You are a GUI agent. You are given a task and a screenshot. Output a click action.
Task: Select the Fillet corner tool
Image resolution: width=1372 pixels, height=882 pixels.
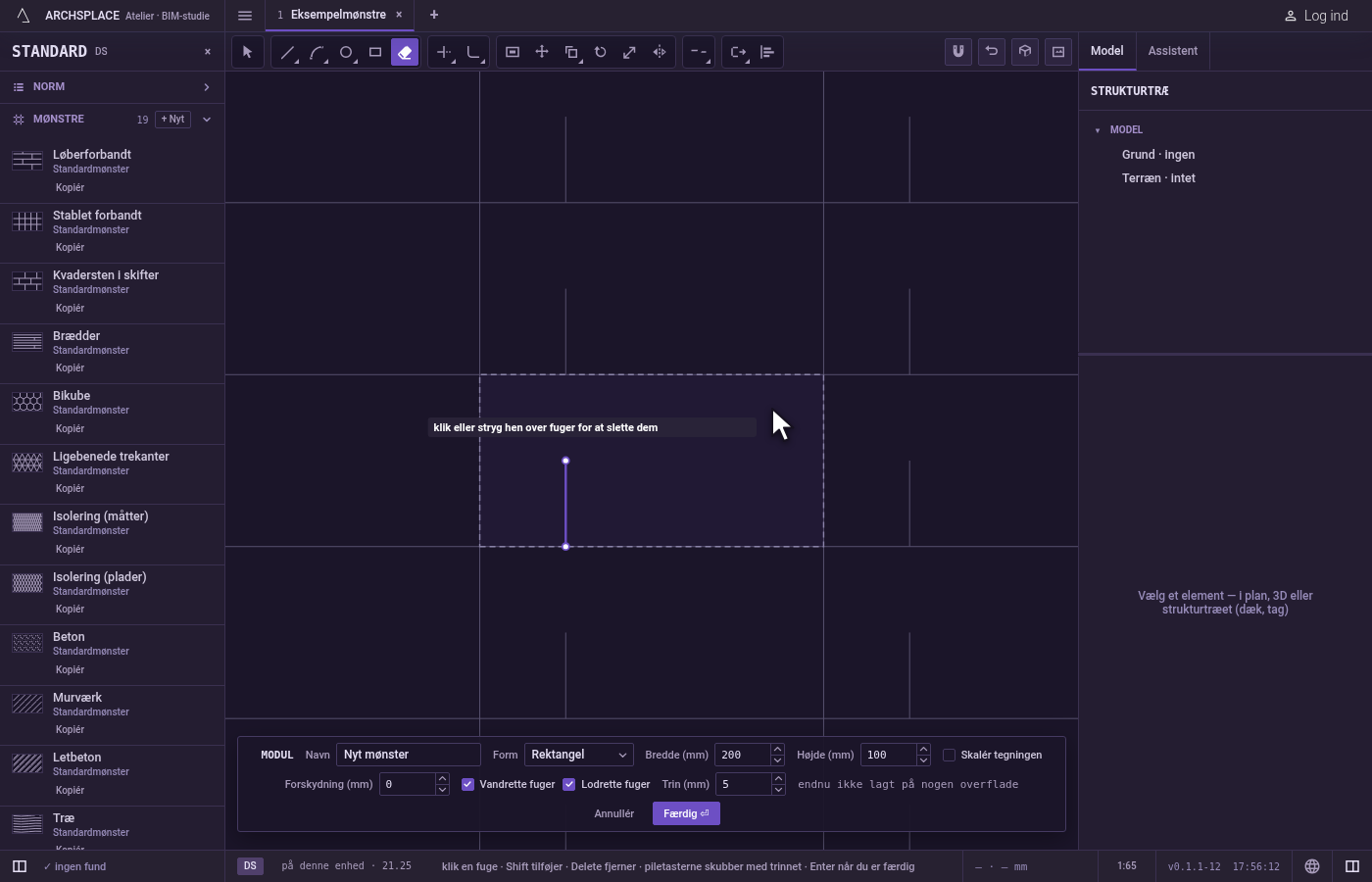point(473,52)
